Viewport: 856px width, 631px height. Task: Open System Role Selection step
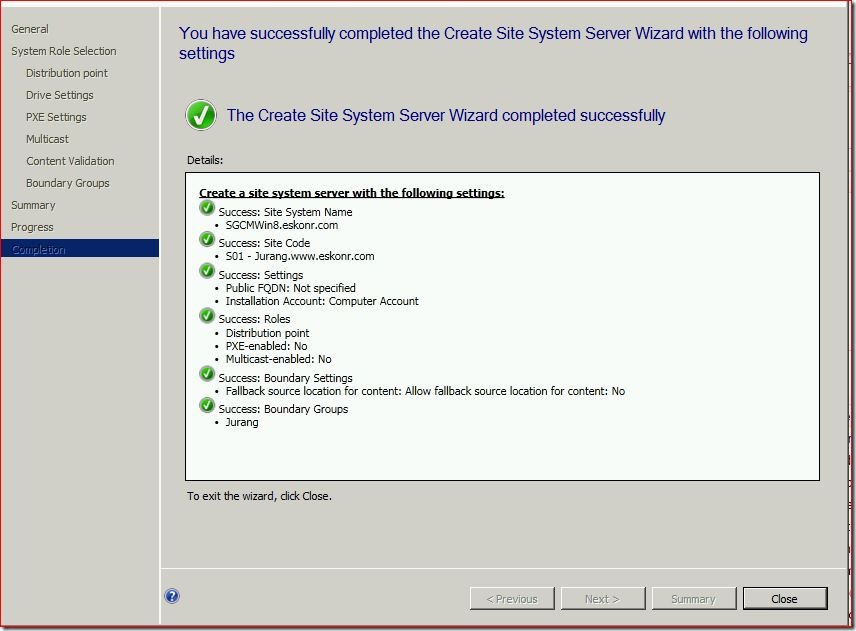click(x=64, y=51)
